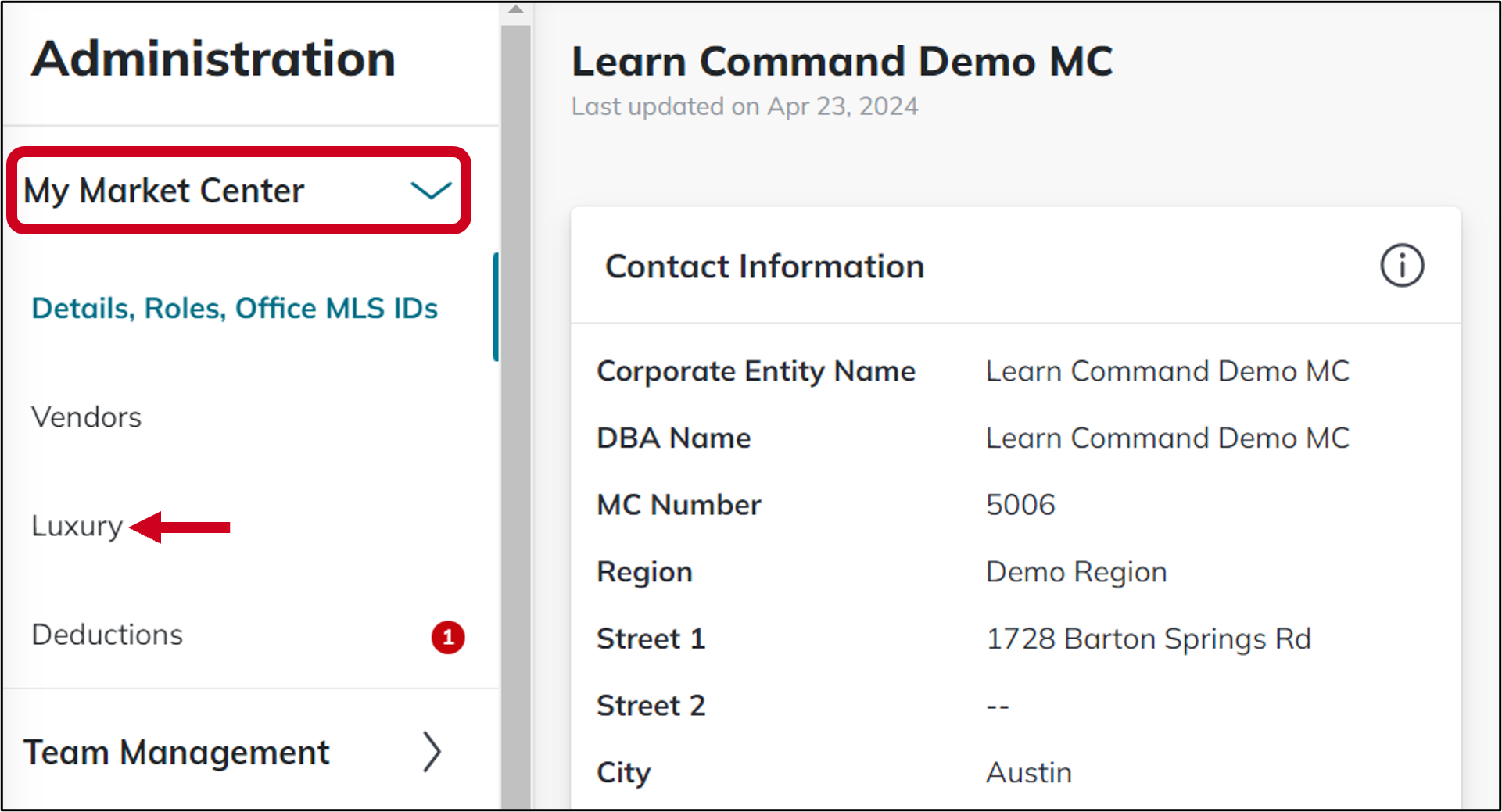Click the Contact Information heading
Screen dimensions: 1502x812
(765, 266)
